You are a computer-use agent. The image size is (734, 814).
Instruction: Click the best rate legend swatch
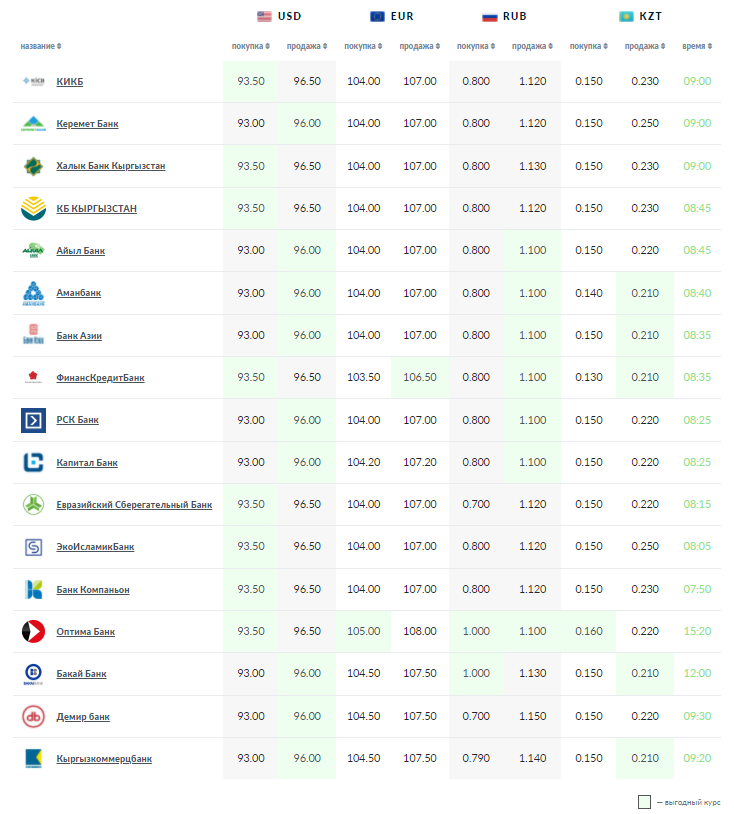point(644,802)
